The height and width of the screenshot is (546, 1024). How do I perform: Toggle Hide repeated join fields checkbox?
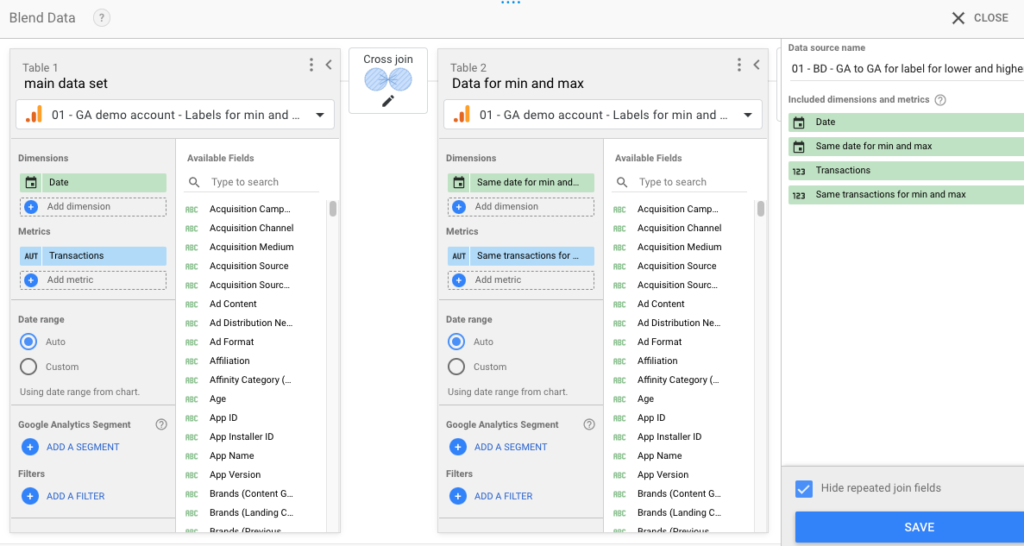(804, 488)
